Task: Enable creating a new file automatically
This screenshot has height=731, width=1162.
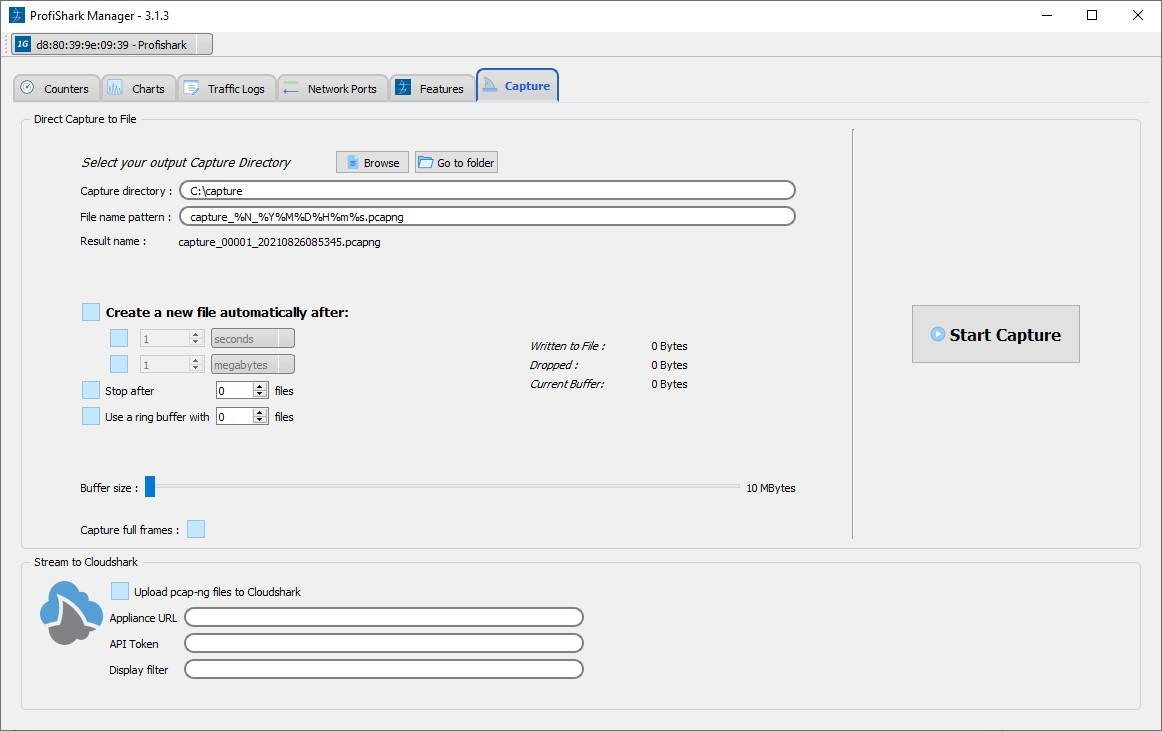Action: coord(92,312)
